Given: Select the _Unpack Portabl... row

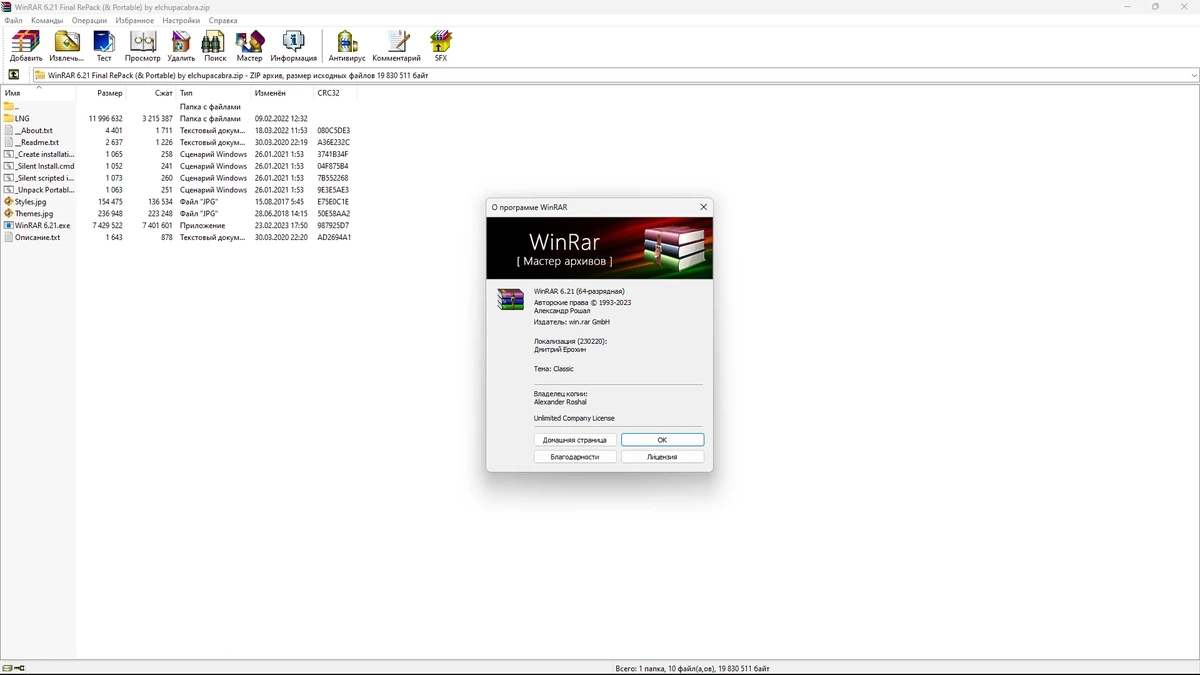Looking at the screenshot, I should point(178,190).
